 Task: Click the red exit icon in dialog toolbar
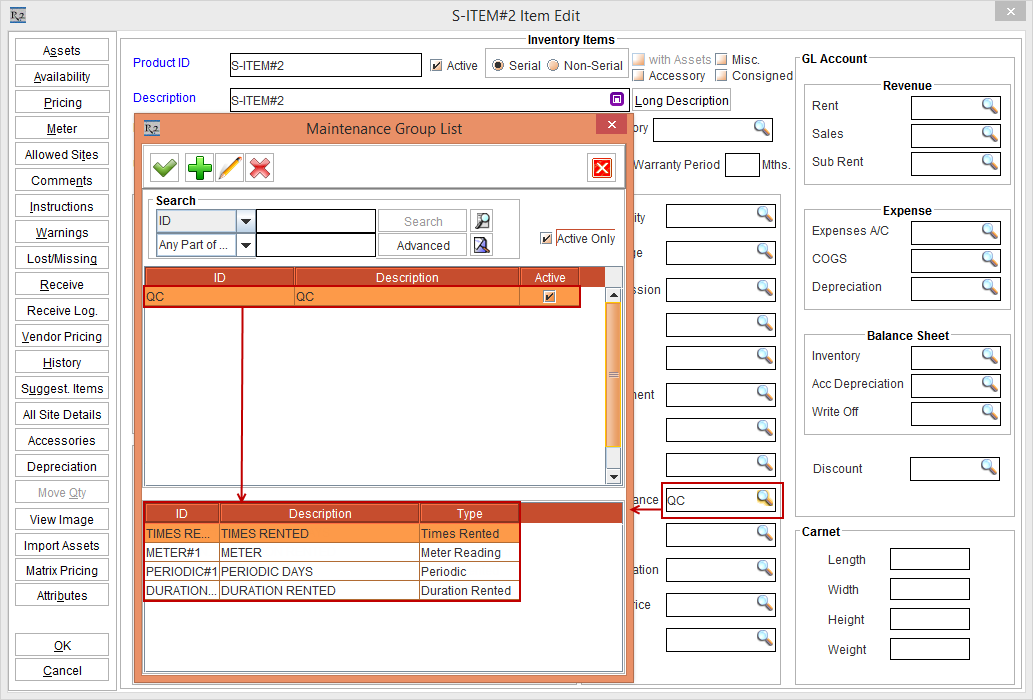602,168
